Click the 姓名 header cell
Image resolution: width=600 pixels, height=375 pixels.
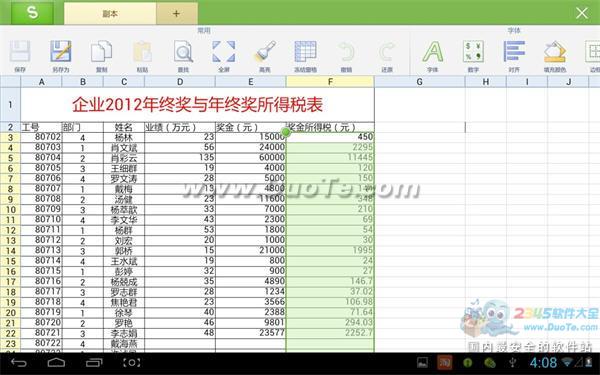click(x=124, y=127)
